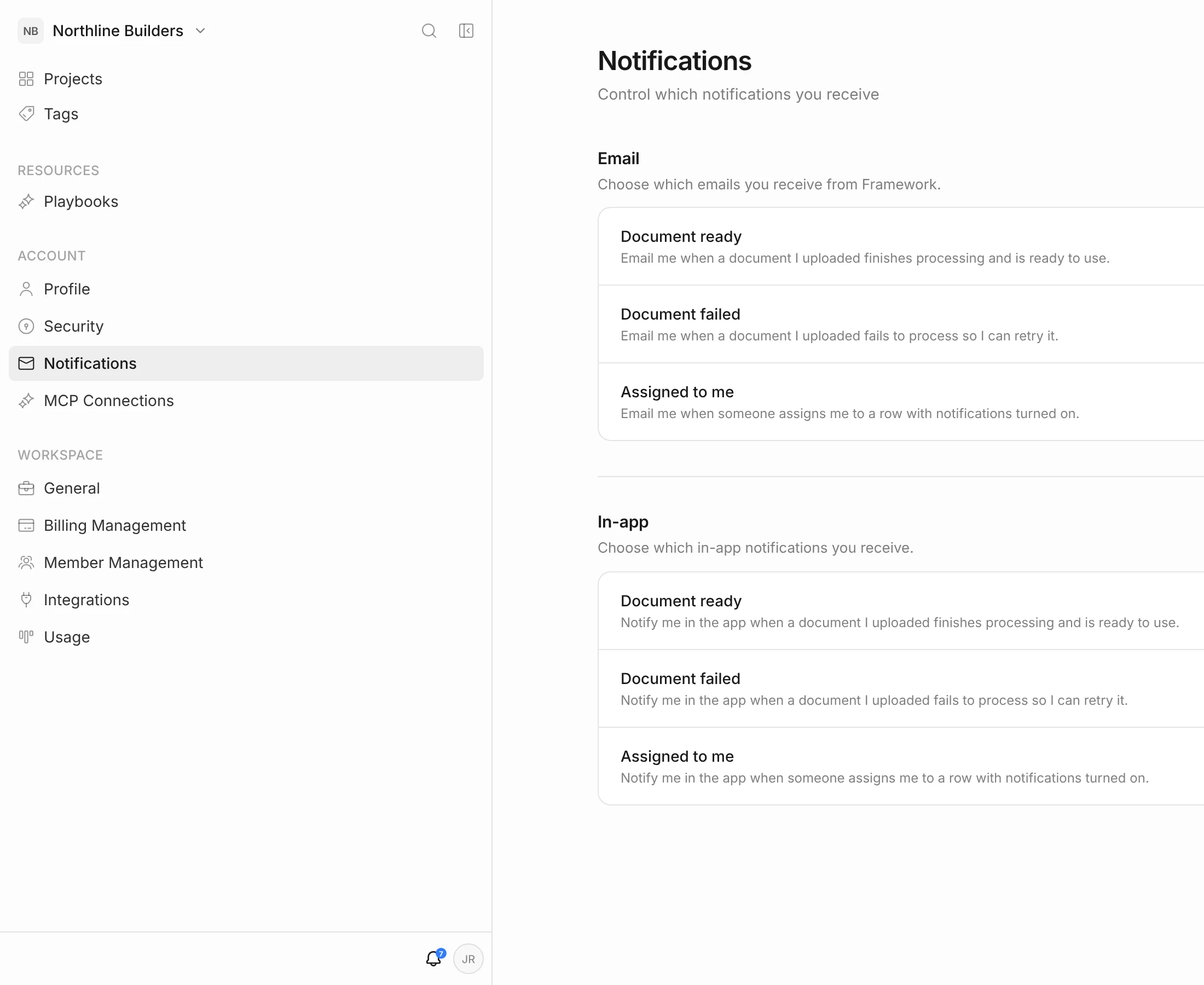The image size is (1204, 985).
Task: Click the Member Management people icon
Action: [26, 563]
